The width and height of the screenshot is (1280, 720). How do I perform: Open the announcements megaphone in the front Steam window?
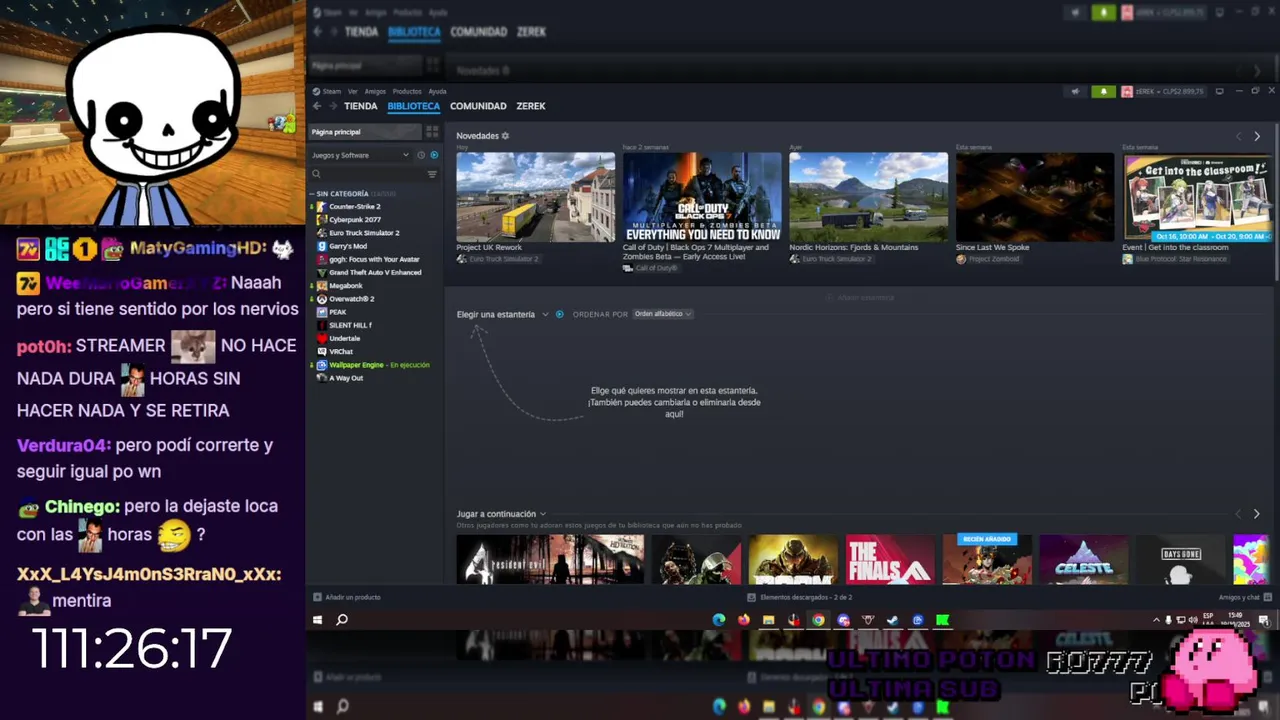tap(1075, 91)
